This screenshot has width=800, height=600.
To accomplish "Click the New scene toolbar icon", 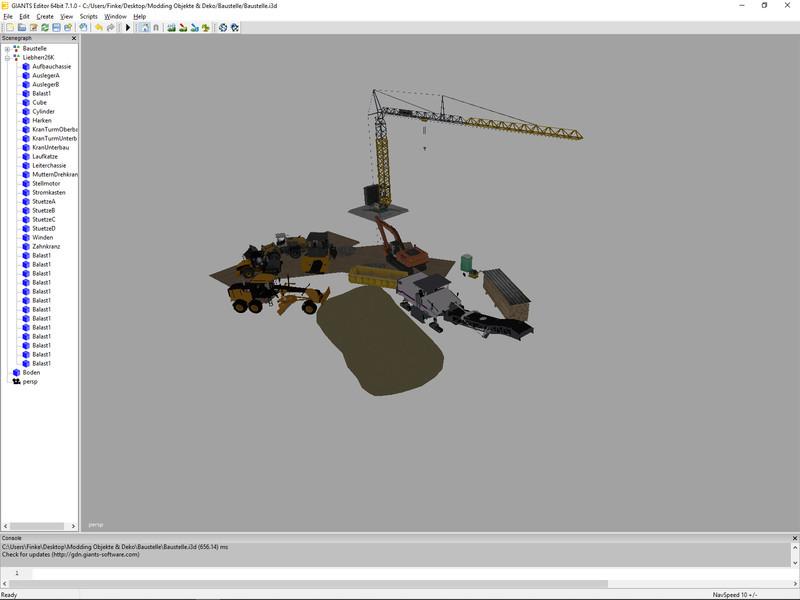I will (8, 28).
